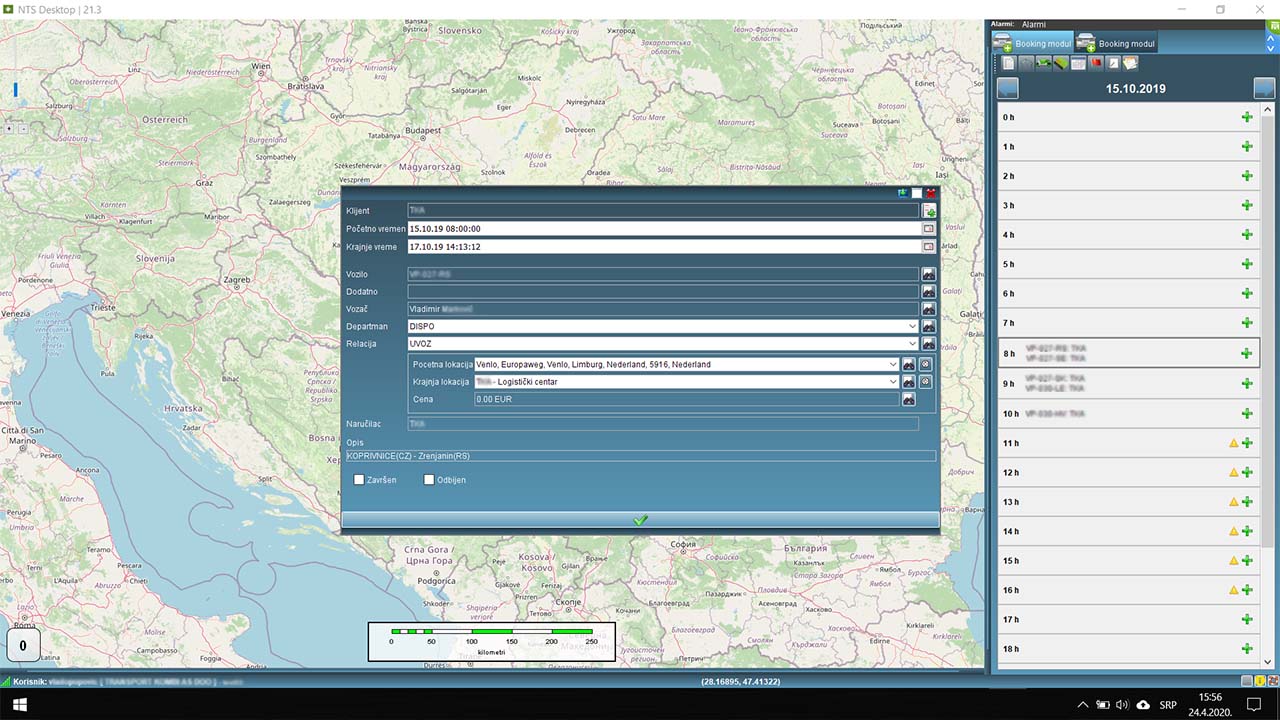Tick the Završen checkbox

pos(359,480)
